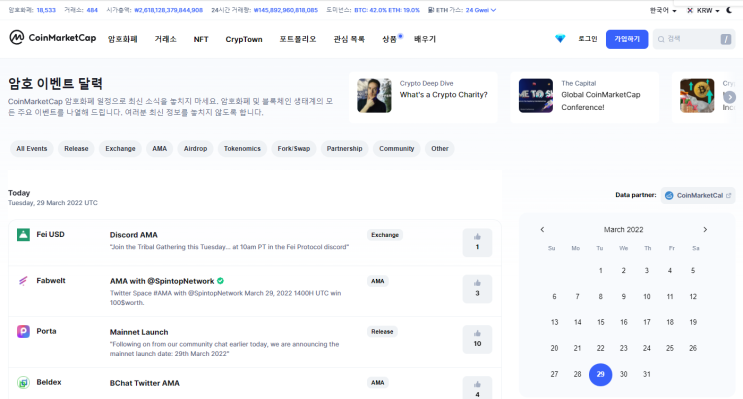Click the BTC dominance 42.0% link

pos(370,10)
